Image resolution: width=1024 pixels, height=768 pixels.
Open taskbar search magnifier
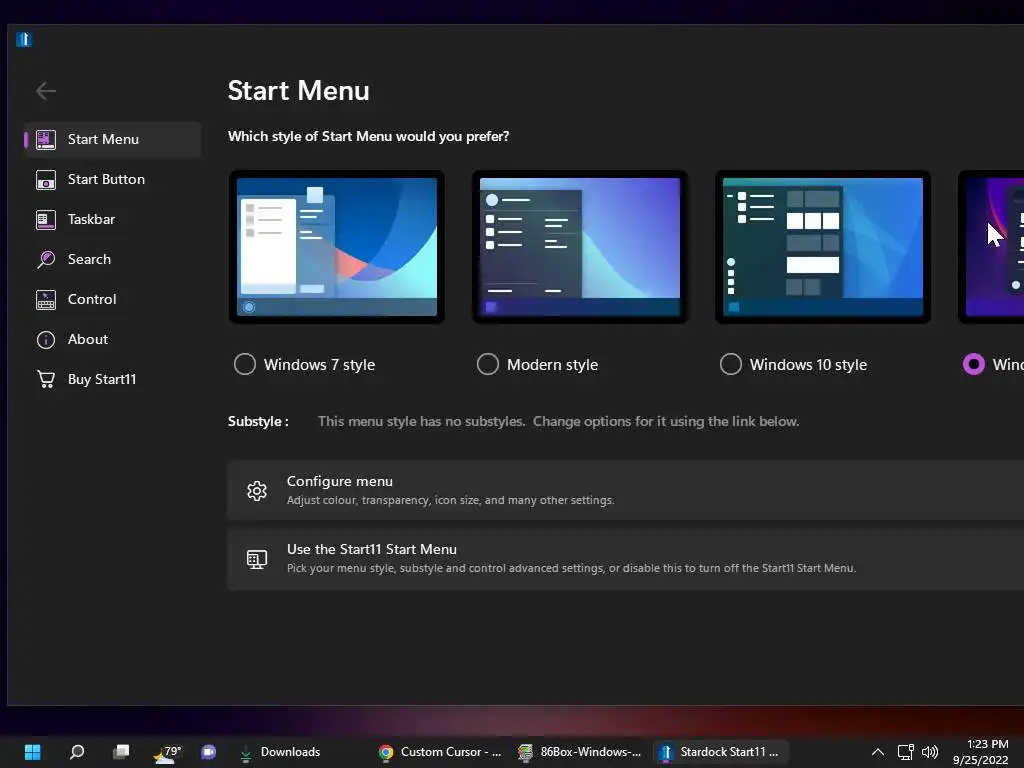coord(77,752)
